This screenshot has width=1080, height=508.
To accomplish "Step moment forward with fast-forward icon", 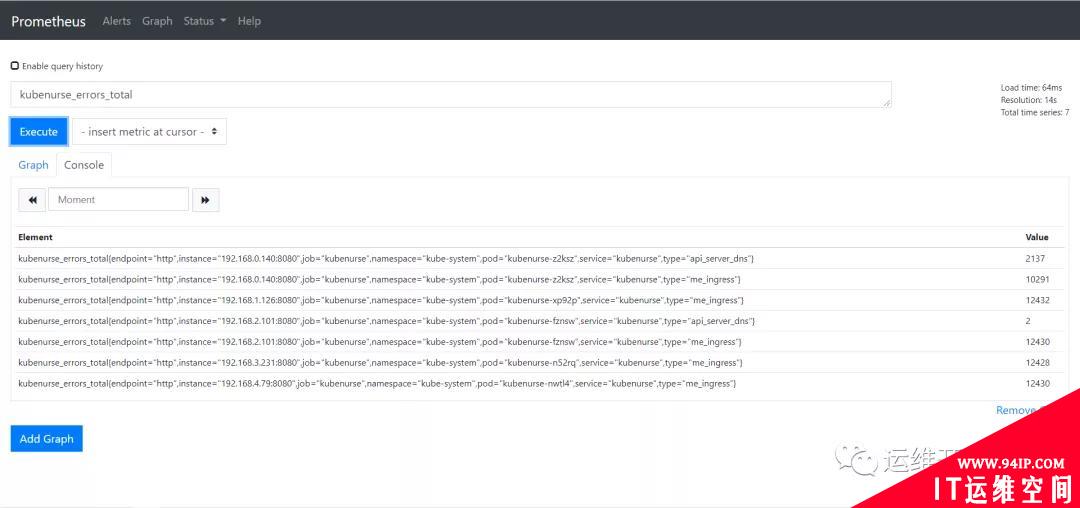I will [205, 200].
